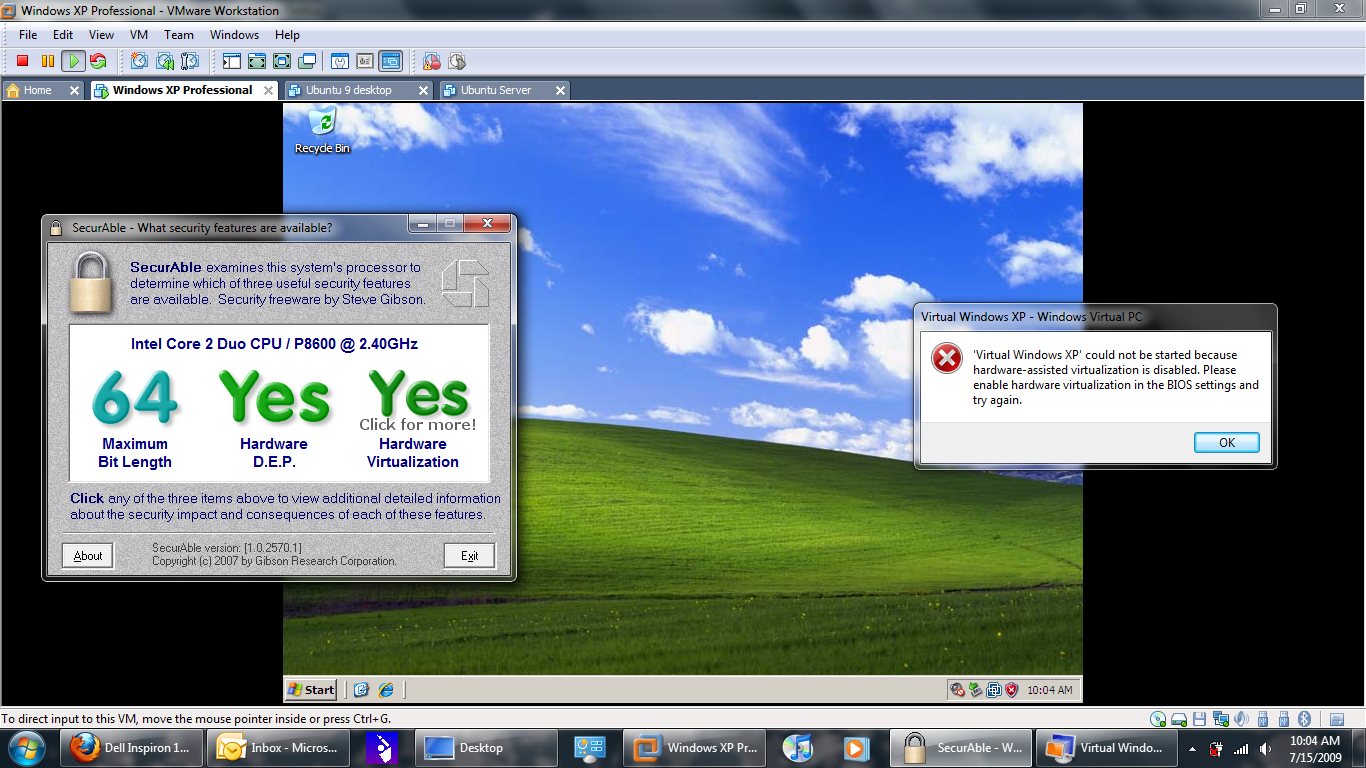
Task: Open the VM menu
Action: coord(139,35)
